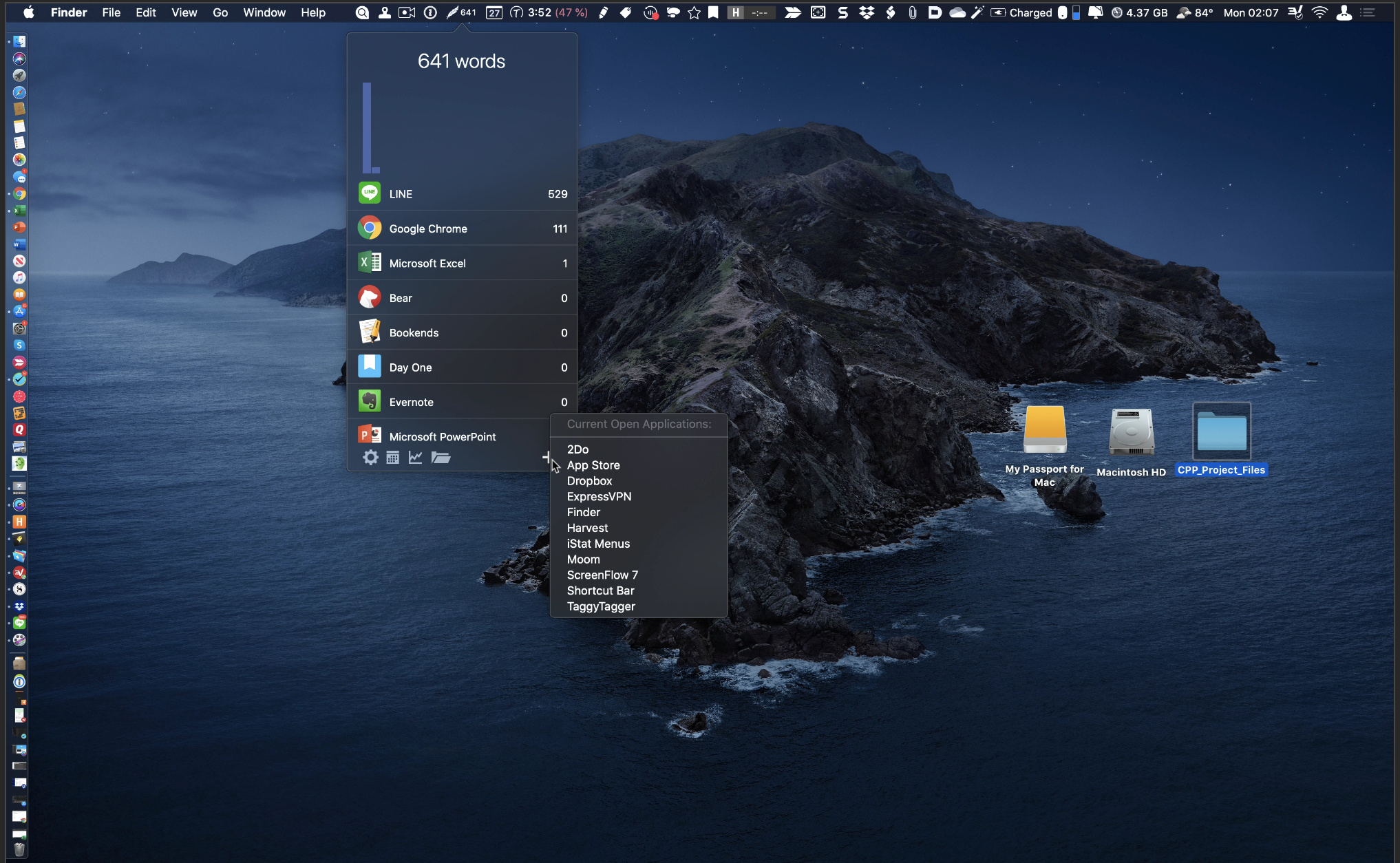Click the ScreenFlow camera icon in menu bar
Screen dimensions: 1400x863
tap(407, 12)
